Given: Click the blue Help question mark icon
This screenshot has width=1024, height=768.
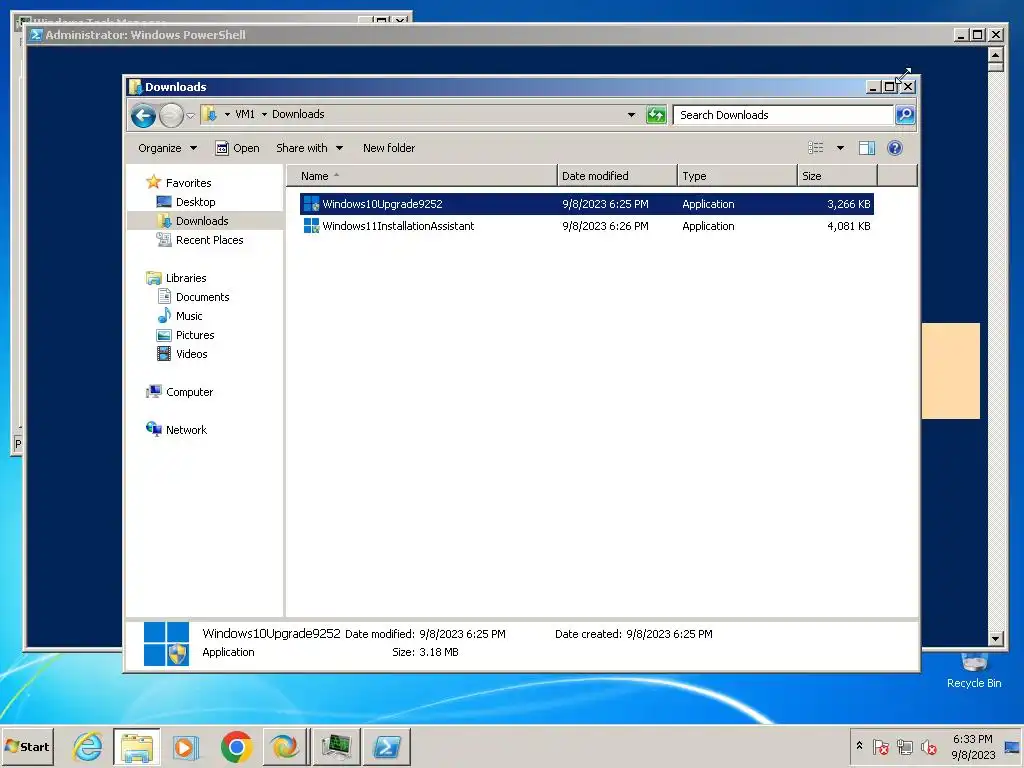Looking at the screenshot, I should tap(895, 148).
